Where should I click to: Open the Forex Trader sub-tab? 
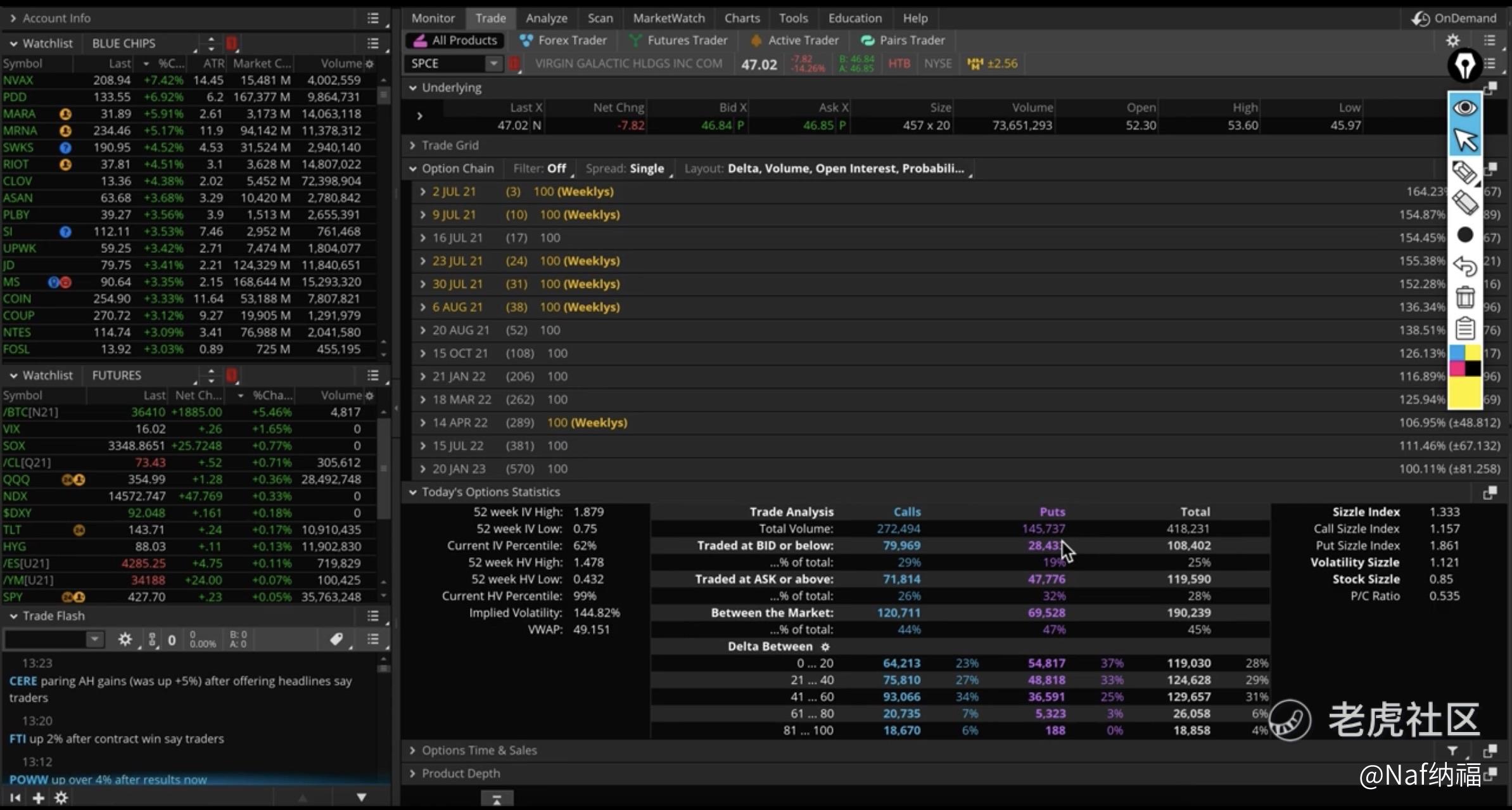(x=562, y=41)
